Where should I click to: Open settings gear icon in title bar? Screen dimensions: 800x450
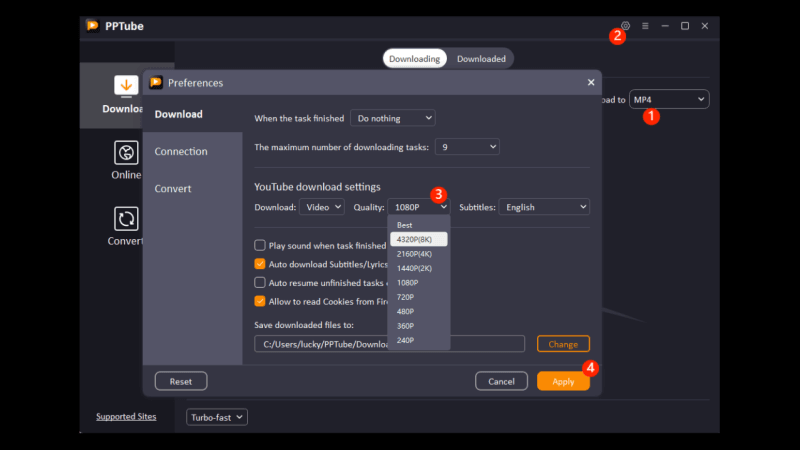626,26
